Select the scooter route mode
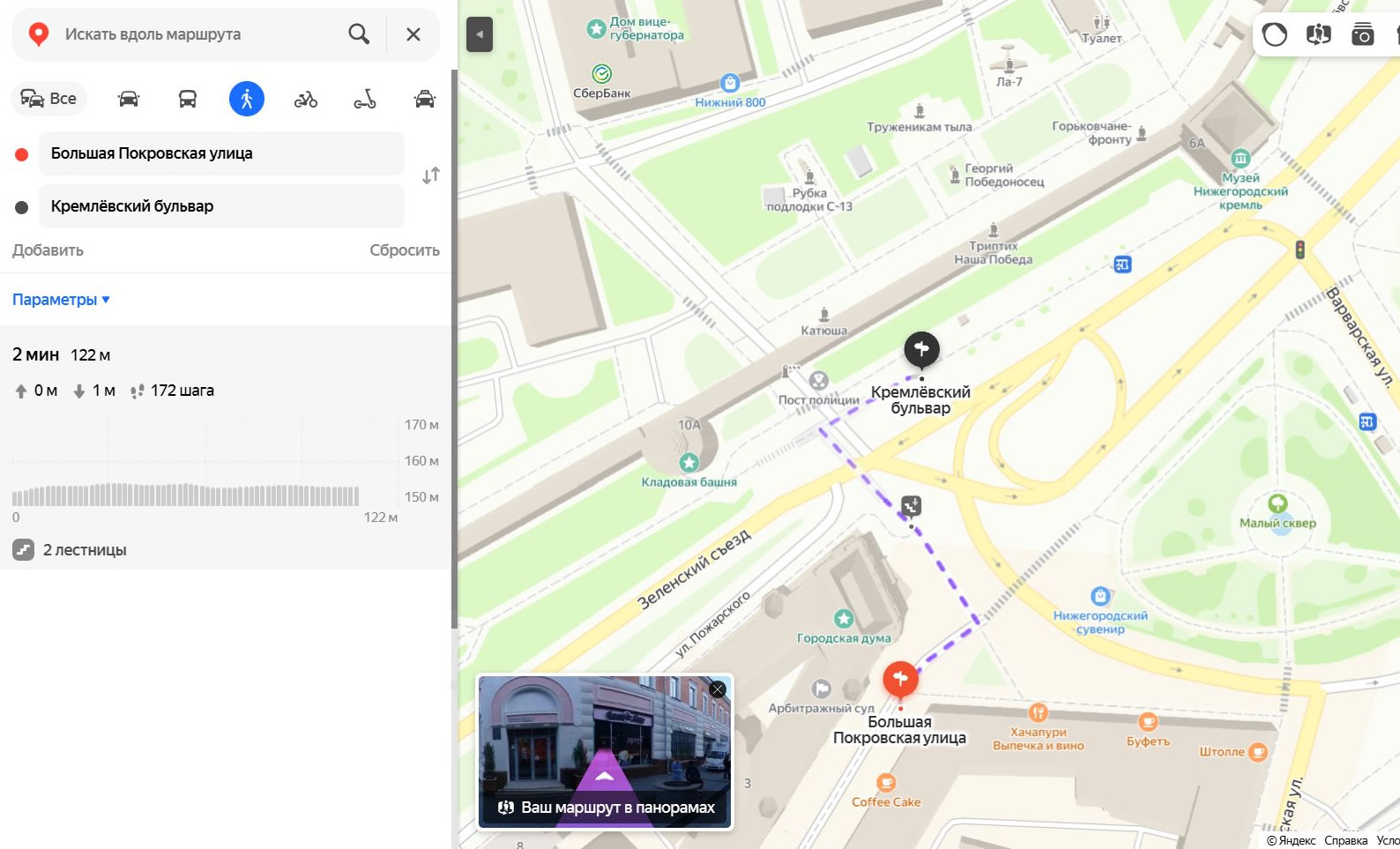The image size is (1400, 849). (x=365, y=99)
